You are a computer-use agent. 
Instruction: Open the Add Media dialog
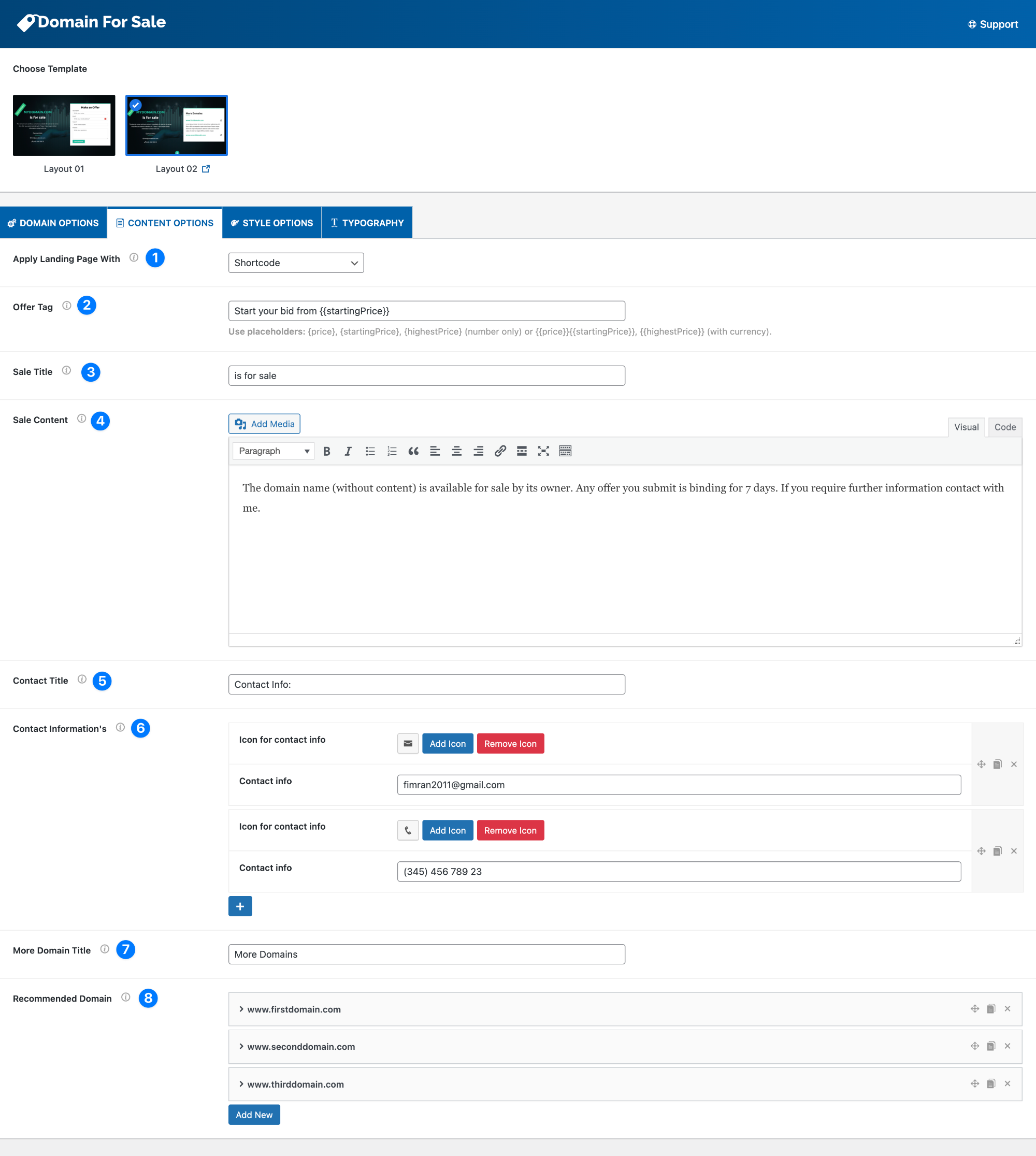click(x=264, y=424)
